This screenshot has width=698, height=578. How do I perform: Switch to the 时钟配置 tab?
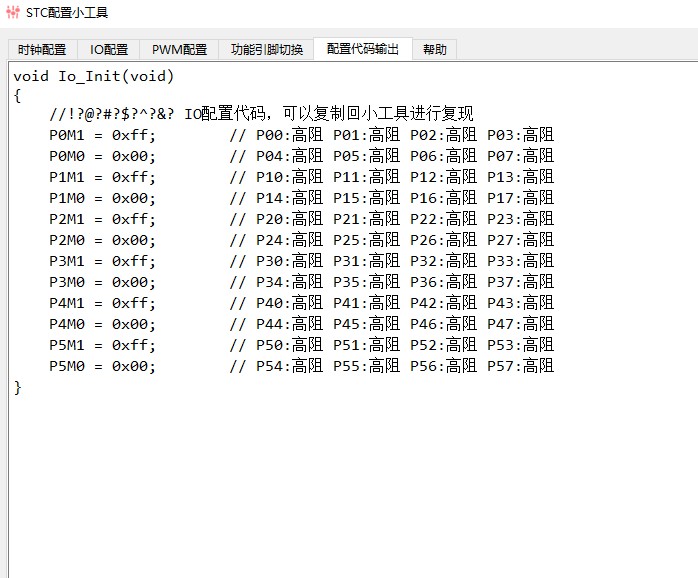point(43,49)
